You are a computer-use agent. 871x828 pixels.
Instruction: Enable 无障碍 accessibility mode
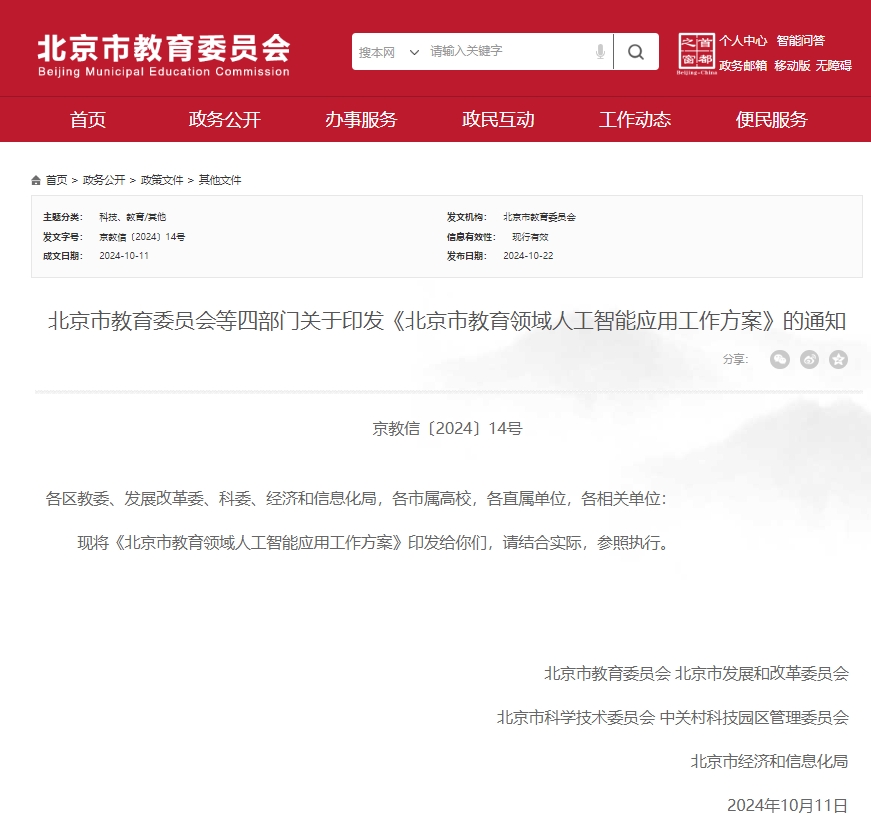(x=833, y=66)
